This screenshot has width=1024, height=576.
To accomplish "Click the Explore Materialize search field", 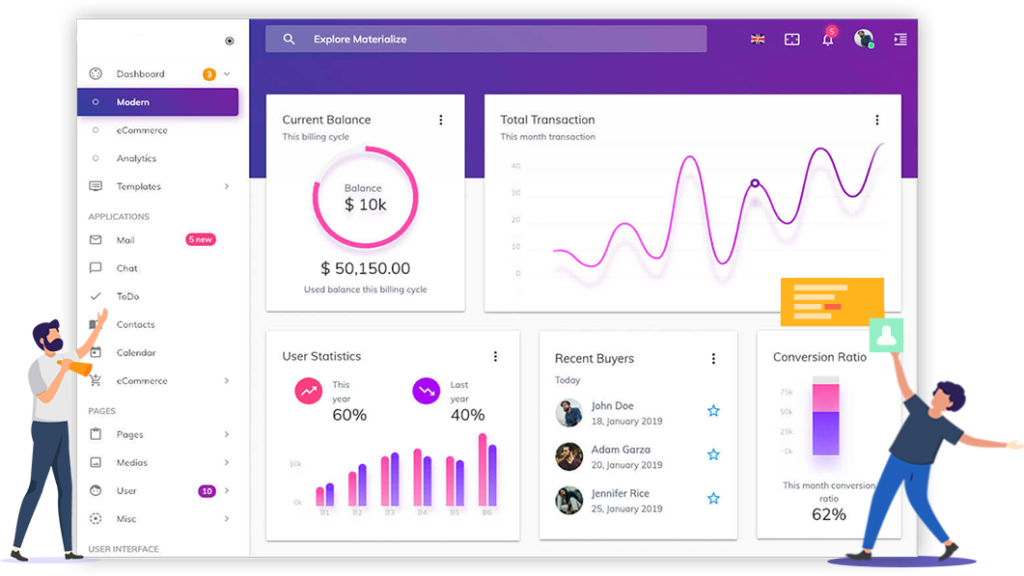I will tap(500, 39).
